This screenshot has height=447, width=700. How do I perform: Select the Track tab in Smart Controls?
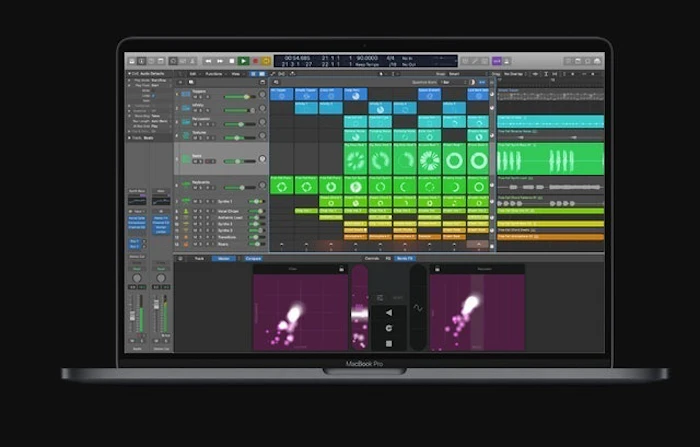click(199, 259)
